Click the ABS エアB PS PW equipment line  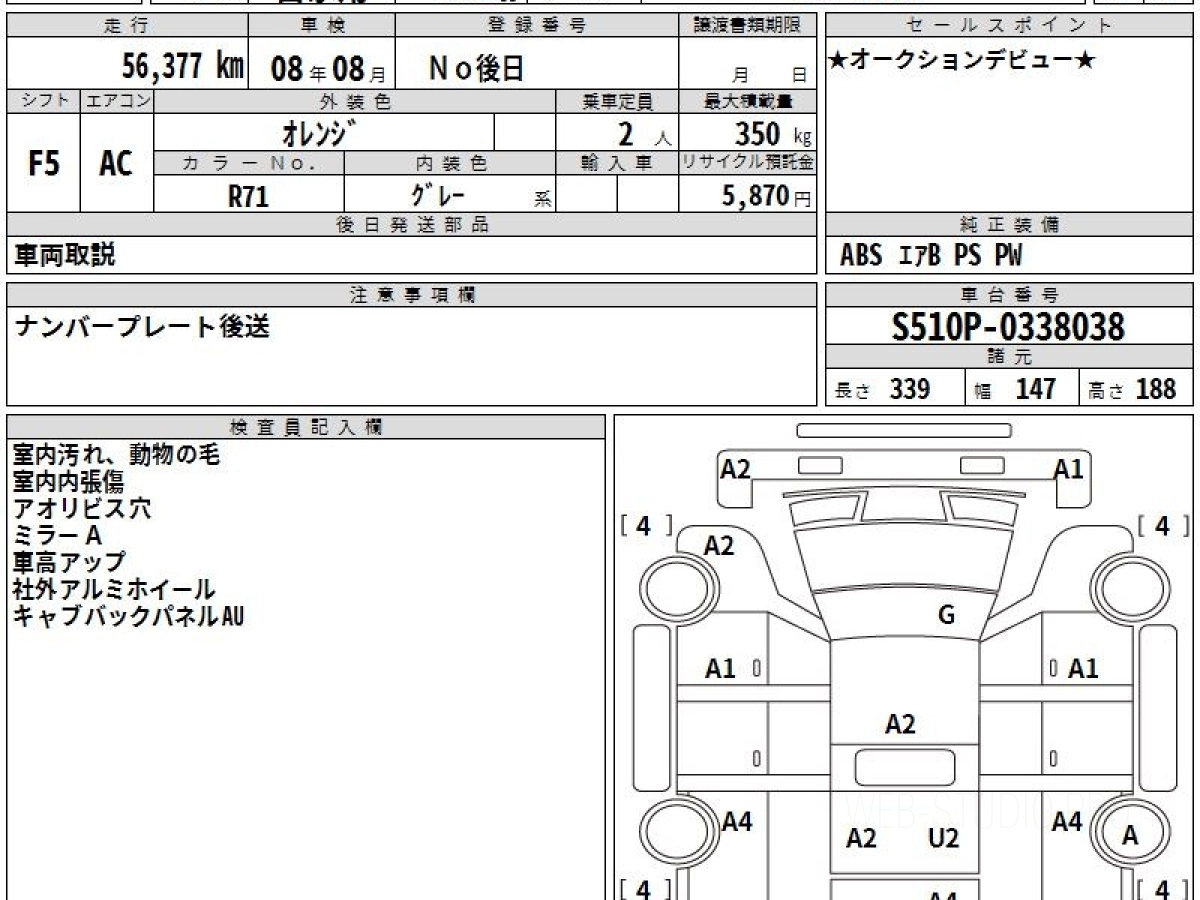point(931,256)
